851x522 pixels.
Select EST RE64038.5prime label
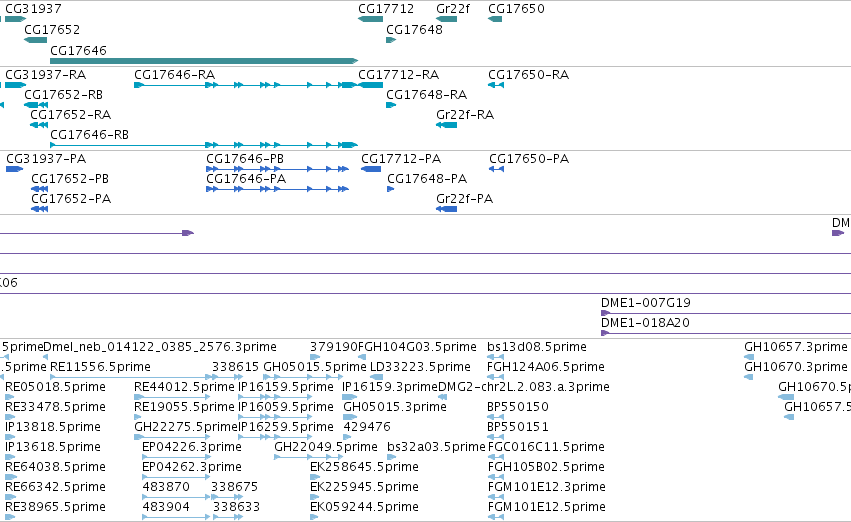(x=55, y=467)
